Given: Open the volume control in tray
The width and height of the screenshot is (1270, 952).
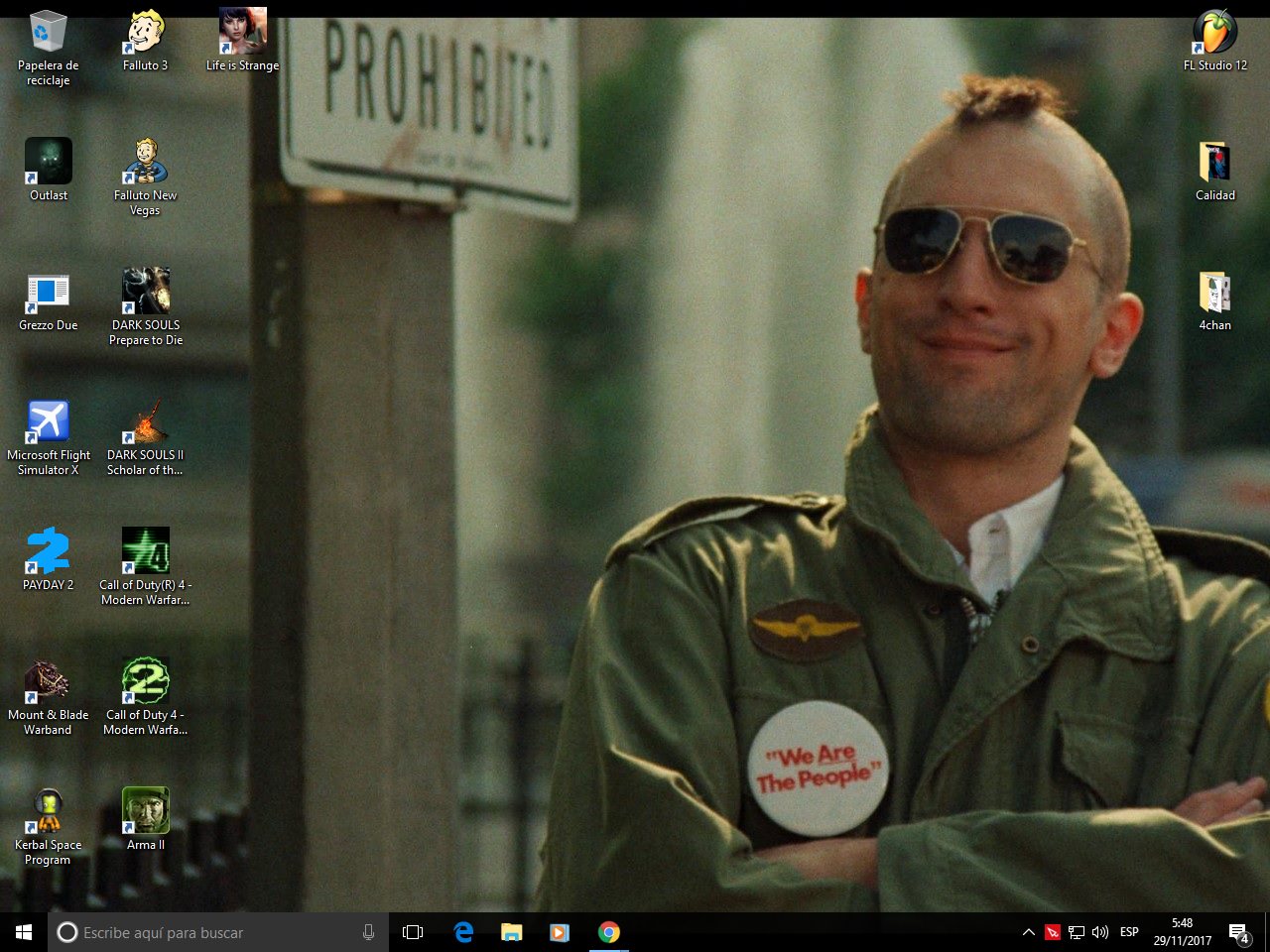Looking at the screenshot, I should (x=1100, y=932).
